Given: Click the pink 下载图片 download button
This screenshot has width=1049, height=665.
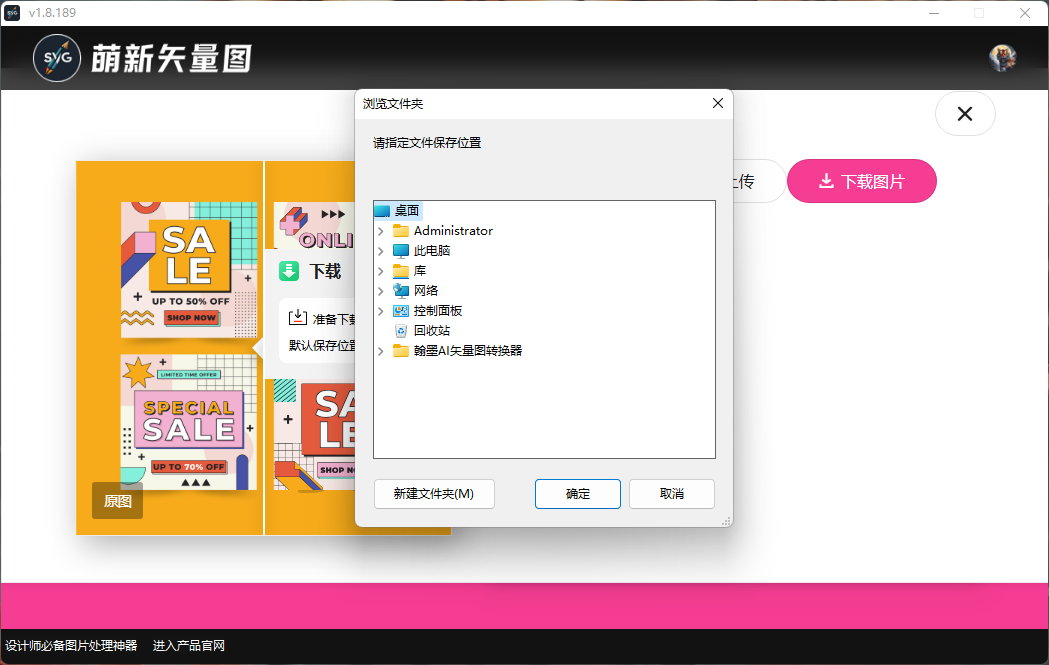Looking at the screenshot, I should tap(861, 181).
